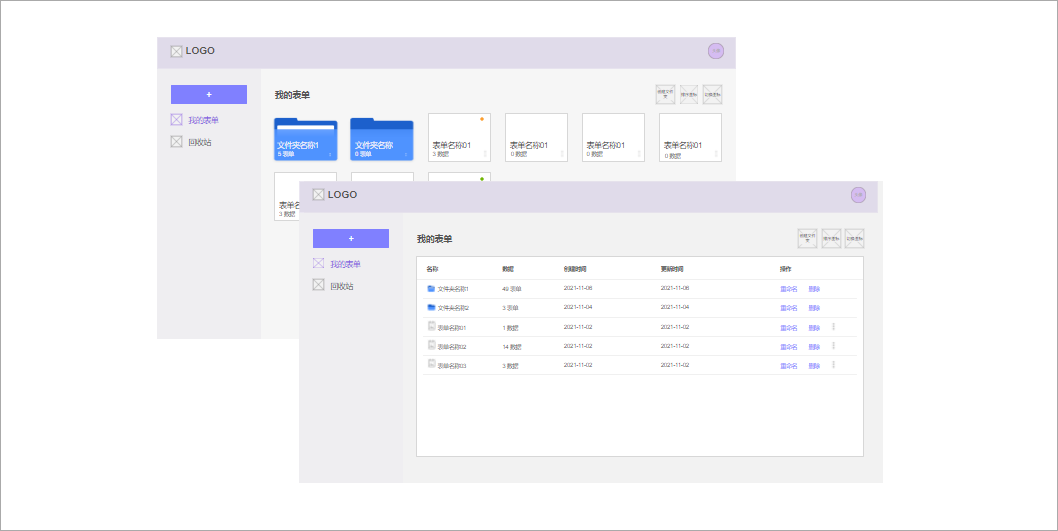1058x531 pixels.
Task: Click create folder icon in grid view window
Action: 665,94
